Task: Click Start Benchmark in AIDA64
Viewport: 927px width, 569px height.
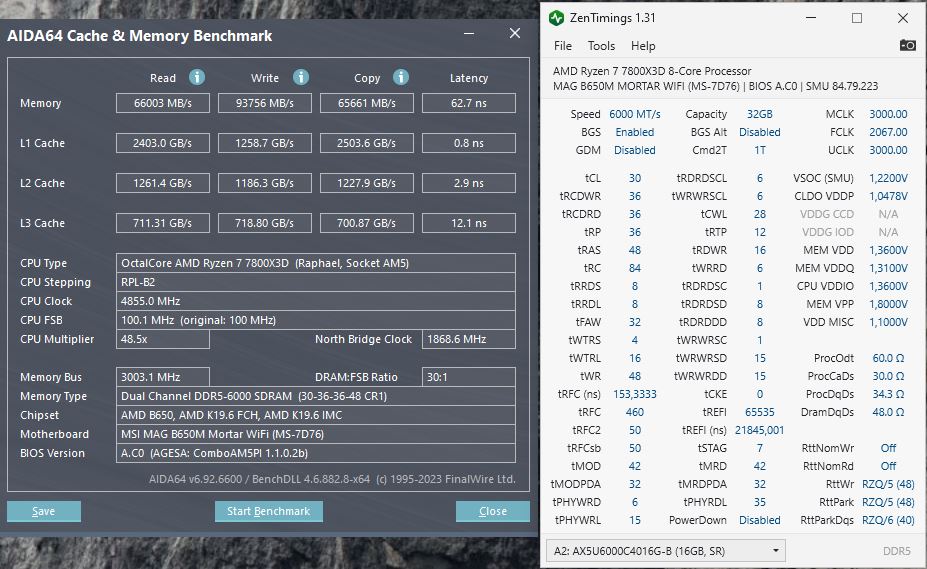Action: 268,511
